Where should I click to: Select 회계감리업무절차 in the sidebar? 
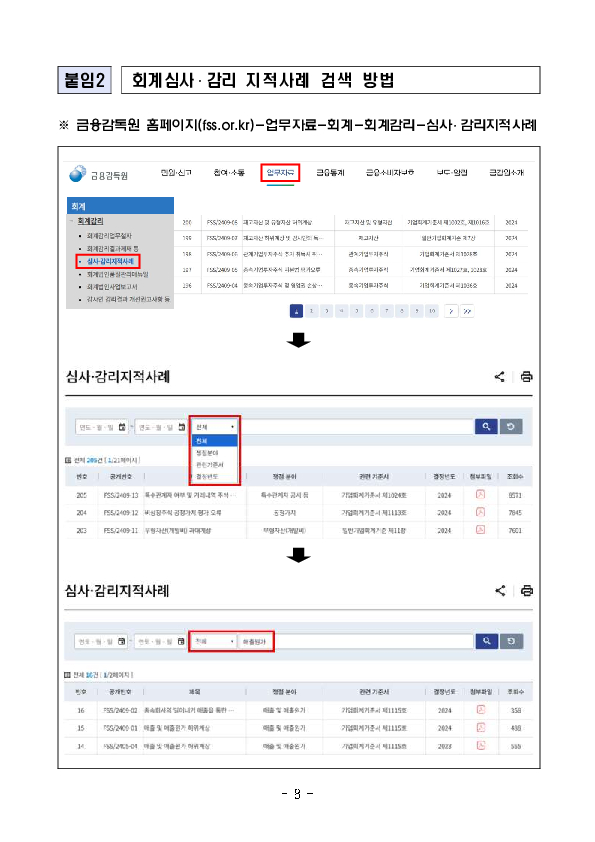(x=109, y=236)
